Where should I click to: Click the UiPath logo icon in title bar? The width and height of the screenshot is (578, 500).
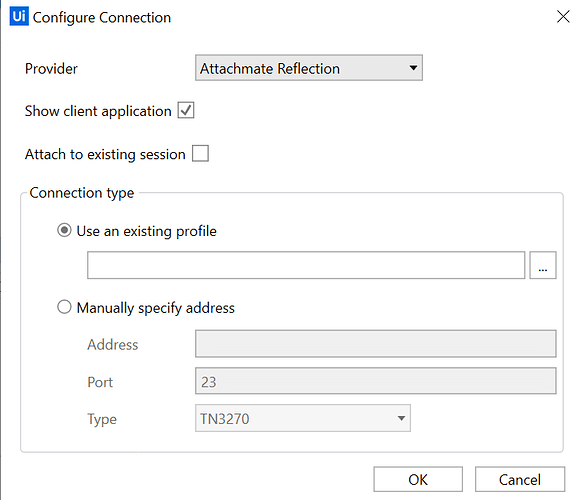pyautogui.click(x=19, y=17)
